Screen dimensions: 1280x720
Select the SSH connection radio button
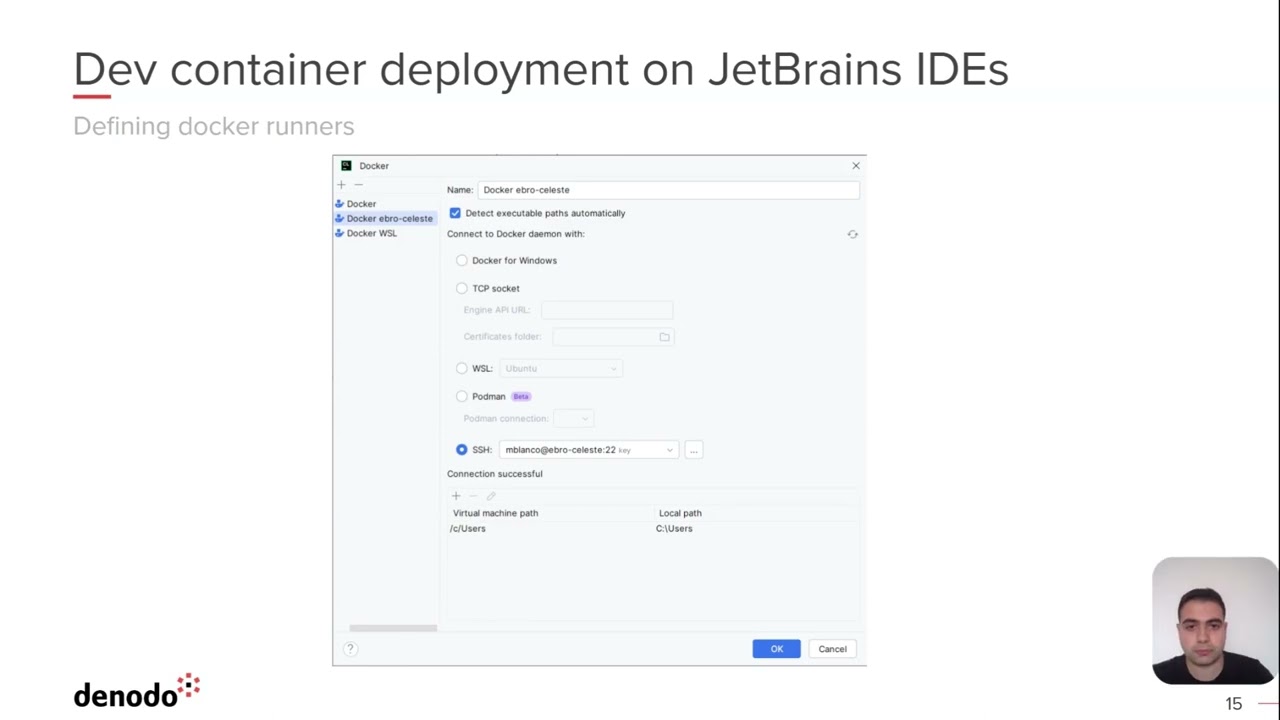point(462,450)
